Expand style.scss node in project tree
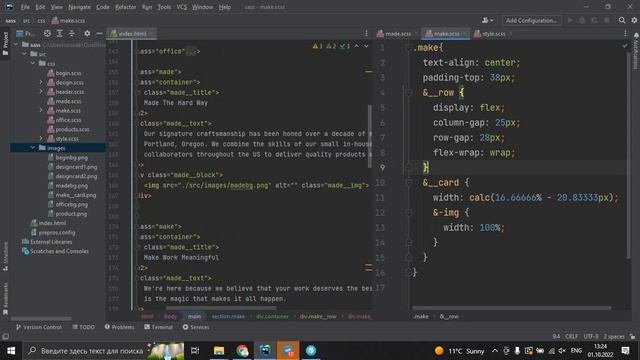The height and width of the screenshot is (360, 640). (41, 138)
